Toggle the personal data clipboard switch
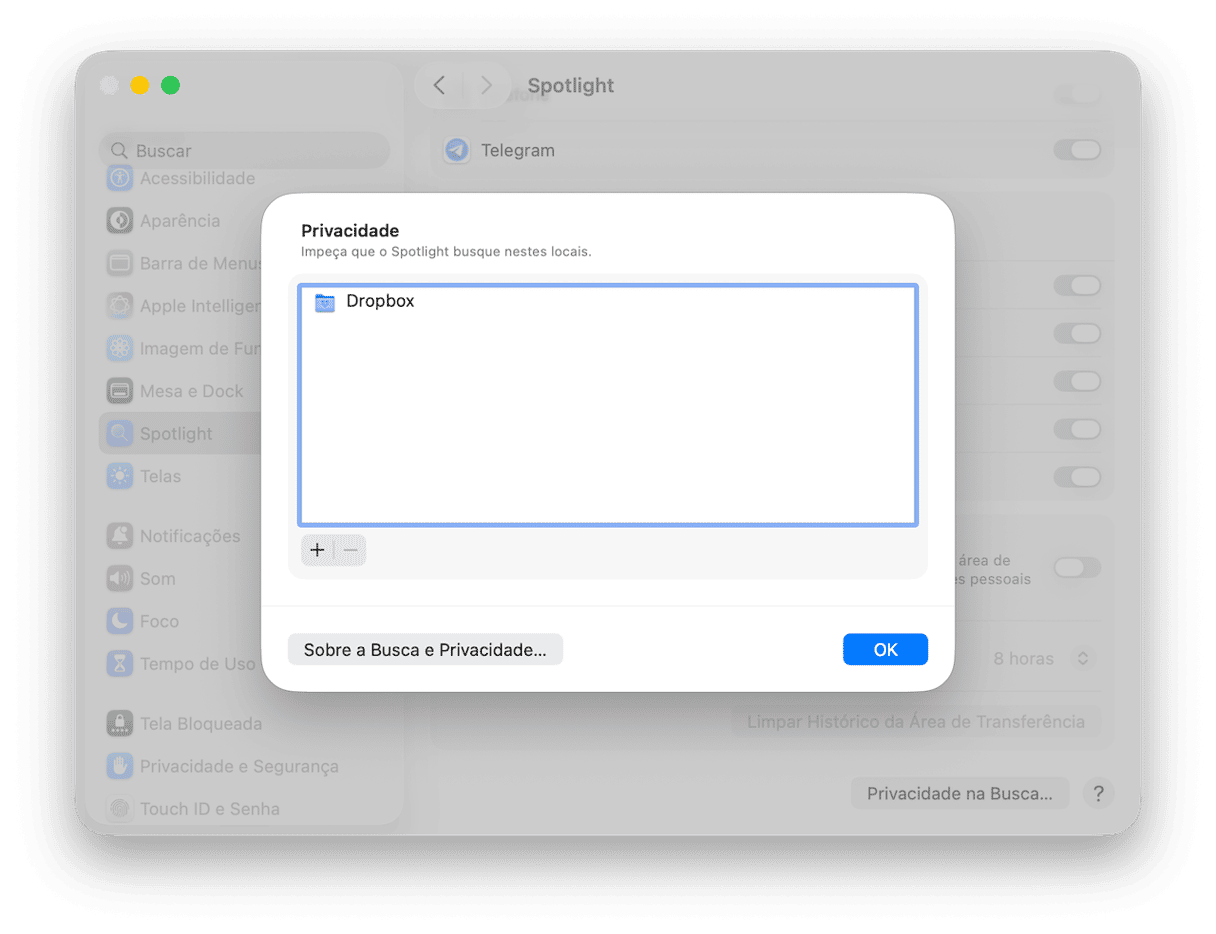This screenshot has width=1216, height=934. point(1076,568)
